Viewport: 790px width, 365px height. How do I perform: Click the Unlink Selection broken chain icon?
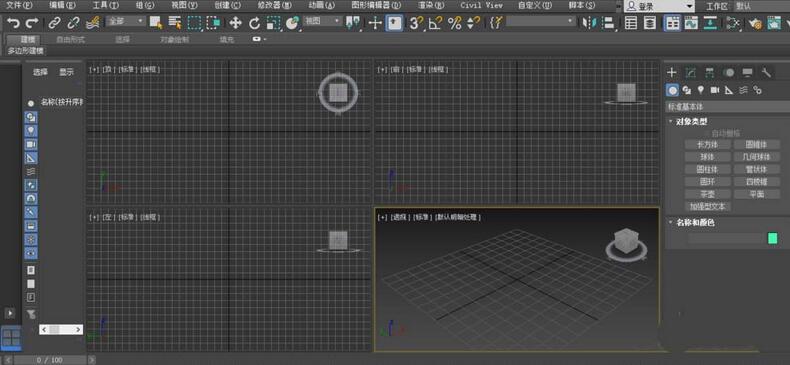tap(73, 23)
